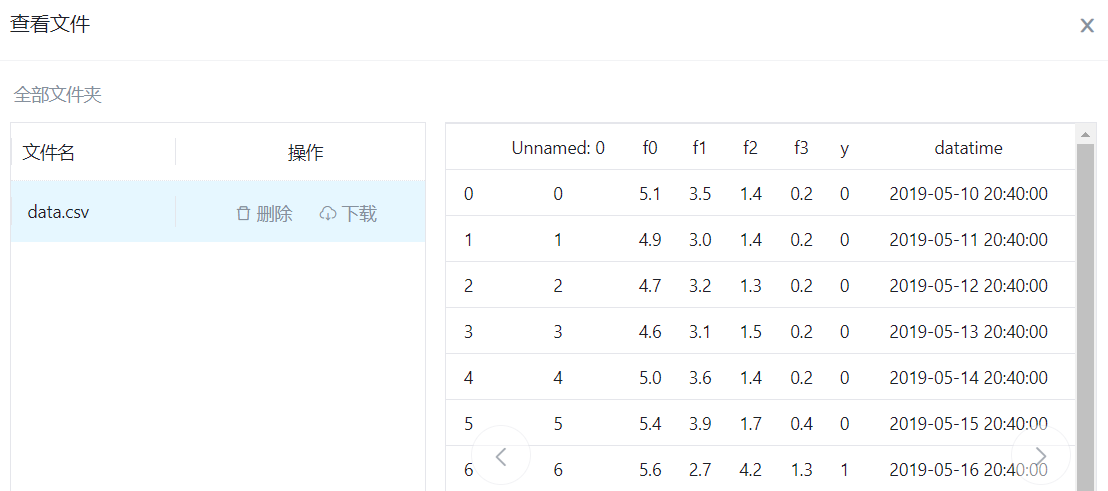Click the scrollbar up arrow
This screenshot has height=491, width=1108.
1085,133
